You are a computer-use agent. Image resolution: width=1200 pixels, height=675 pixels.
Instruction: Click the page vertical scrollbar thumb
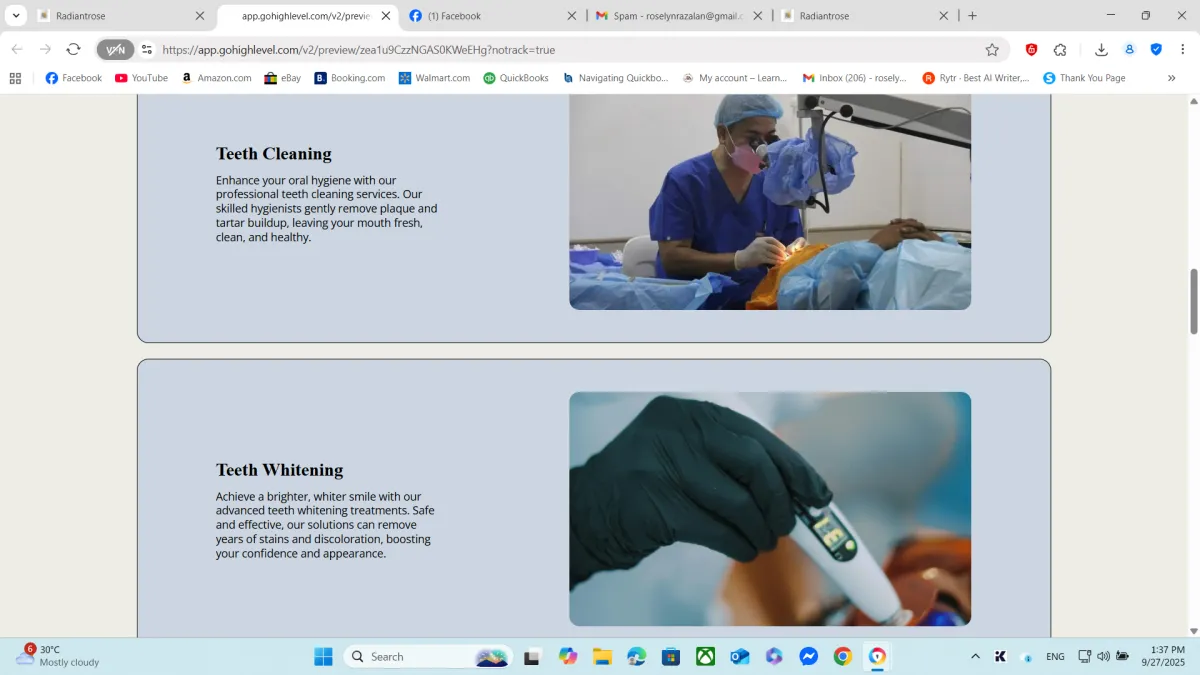(x=1193, y=301)
